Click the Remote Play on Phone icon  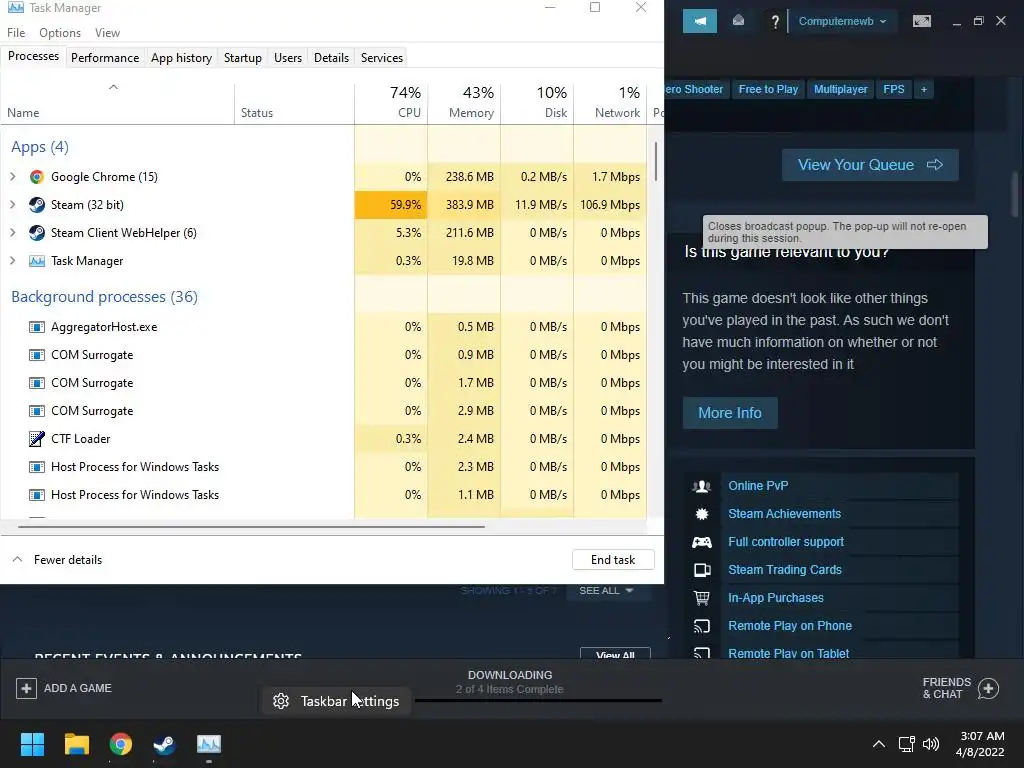pyautogui.click(x=702, y=626)
